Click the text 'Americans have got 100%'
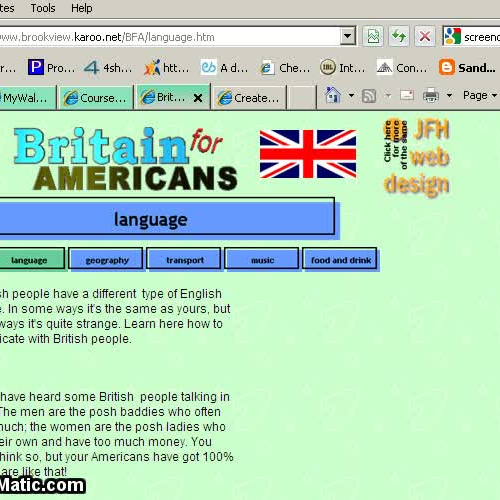500x500 pixels. (x=162, y=457)
